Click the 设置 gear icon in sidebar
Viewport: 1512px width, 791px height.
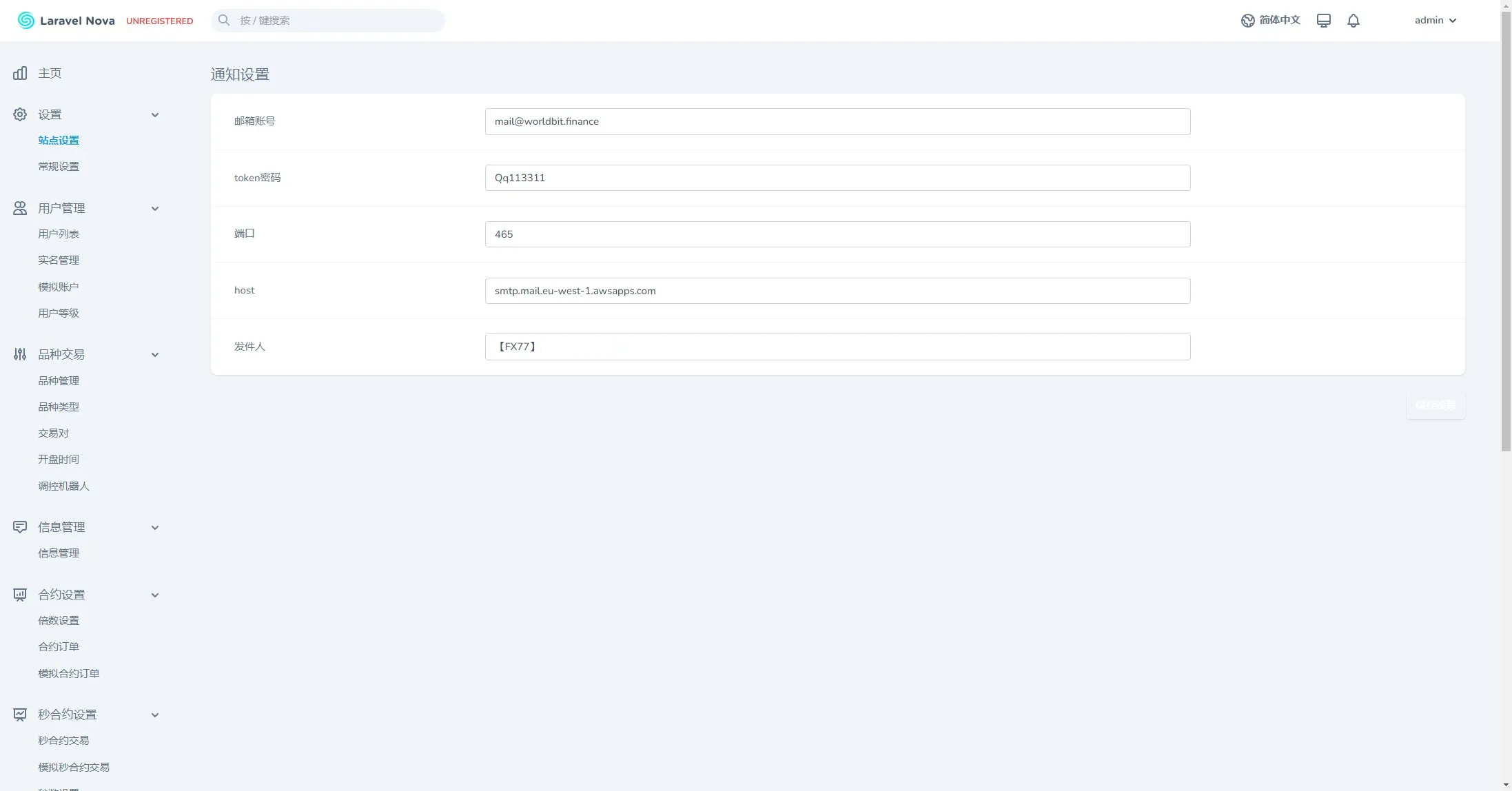(20, 114)
